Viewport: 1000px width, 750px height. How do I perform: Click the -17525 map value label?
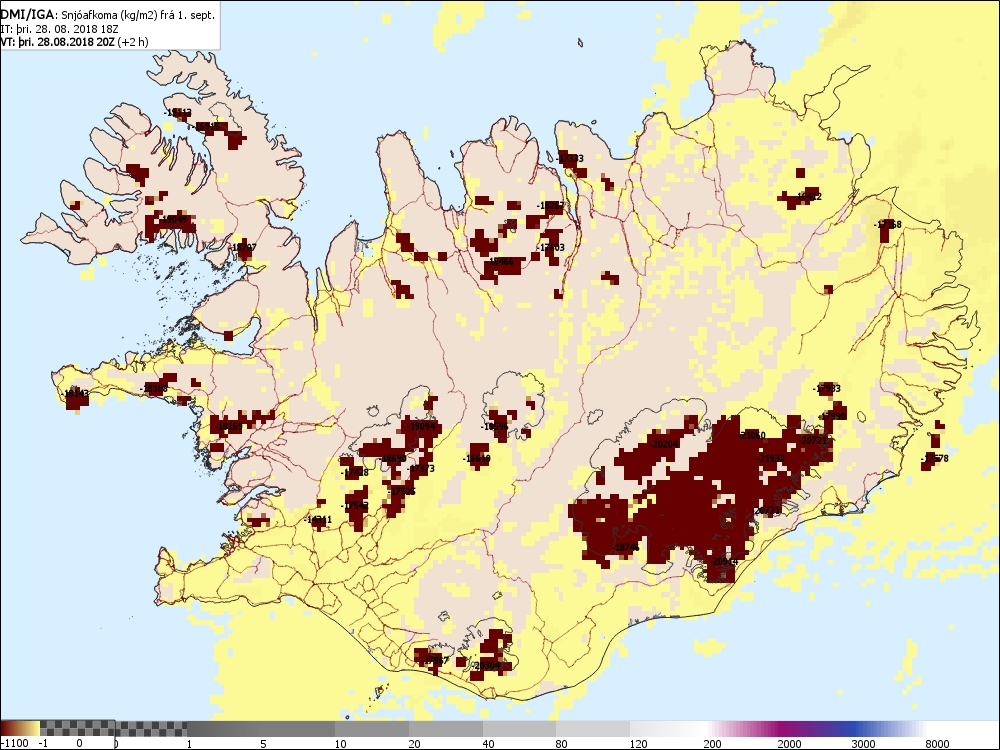tap(402, 492)
